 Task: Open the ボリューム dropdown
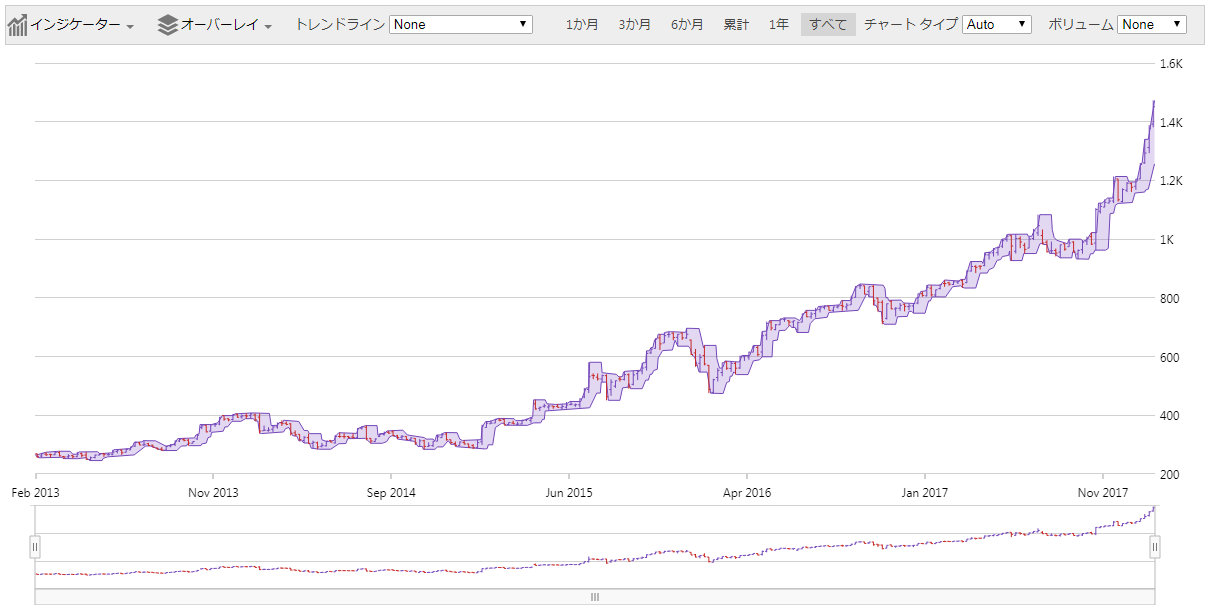point(1151,22)
